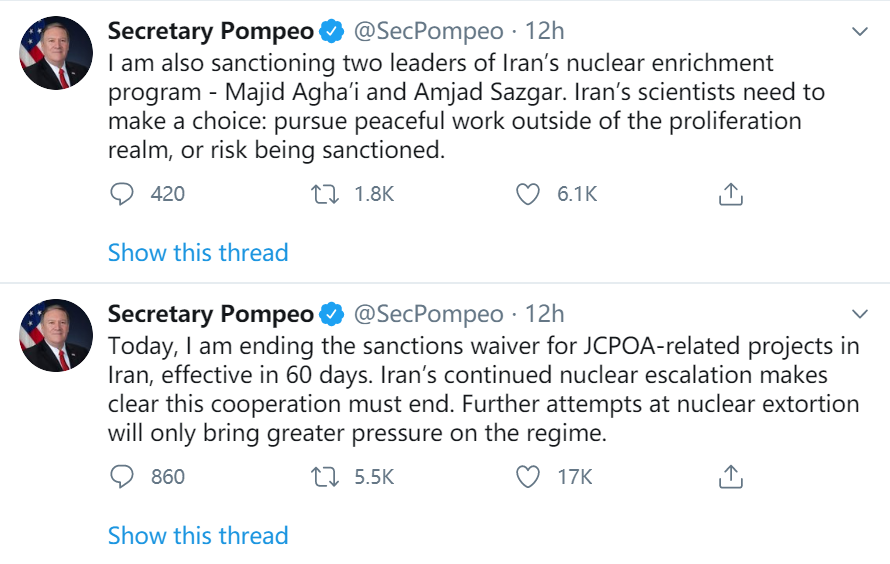The width and height of the screenshot is (890, 564).
Task: Click the @SecPompeo handle on first tweet
Action: pos(428,32)
